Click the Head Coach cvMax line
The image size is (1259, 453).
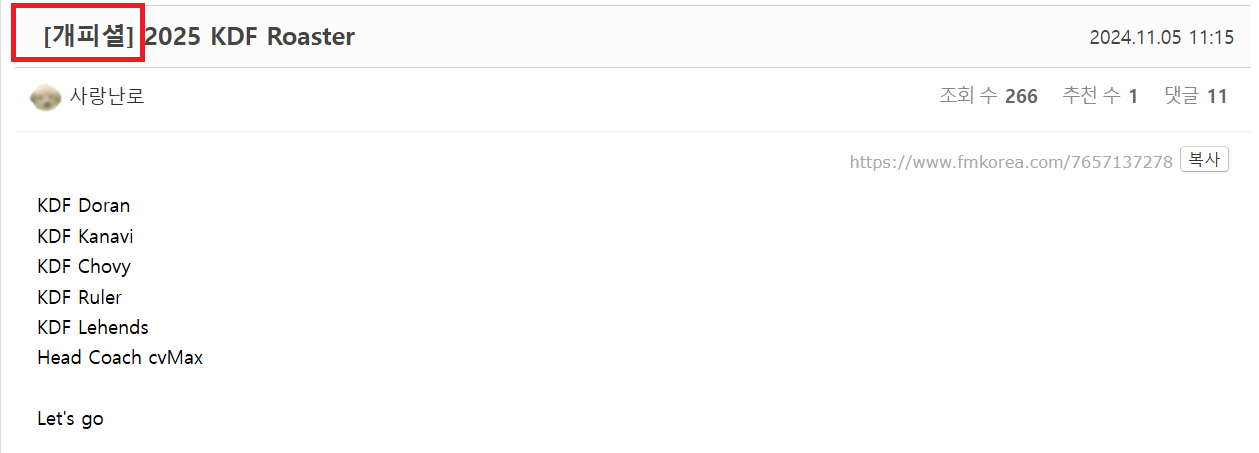pos(120,357)
